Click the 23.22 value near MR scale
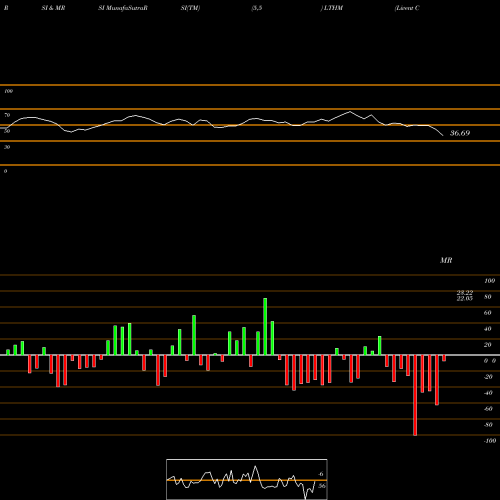 tap(465, 293)
